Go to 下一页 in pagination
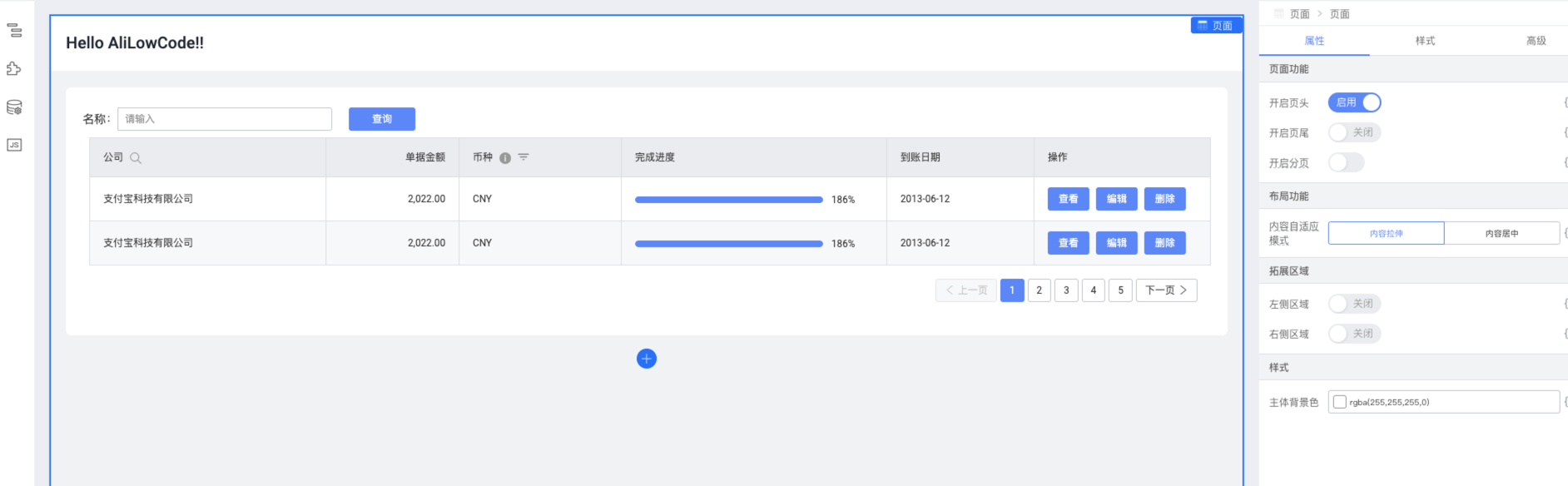 click(x=1167, y=290)
